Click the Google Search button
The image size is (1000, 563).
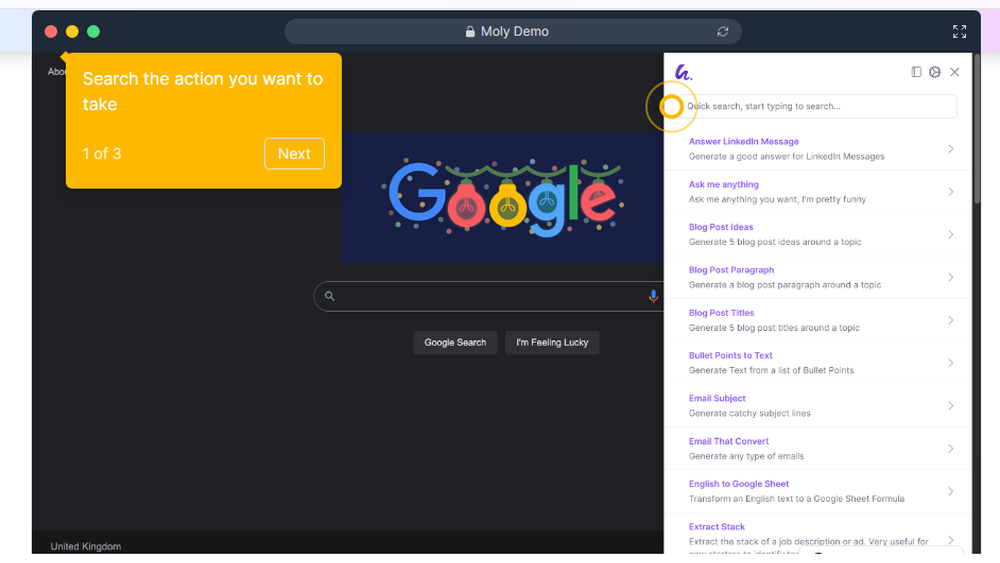[455, 342]
